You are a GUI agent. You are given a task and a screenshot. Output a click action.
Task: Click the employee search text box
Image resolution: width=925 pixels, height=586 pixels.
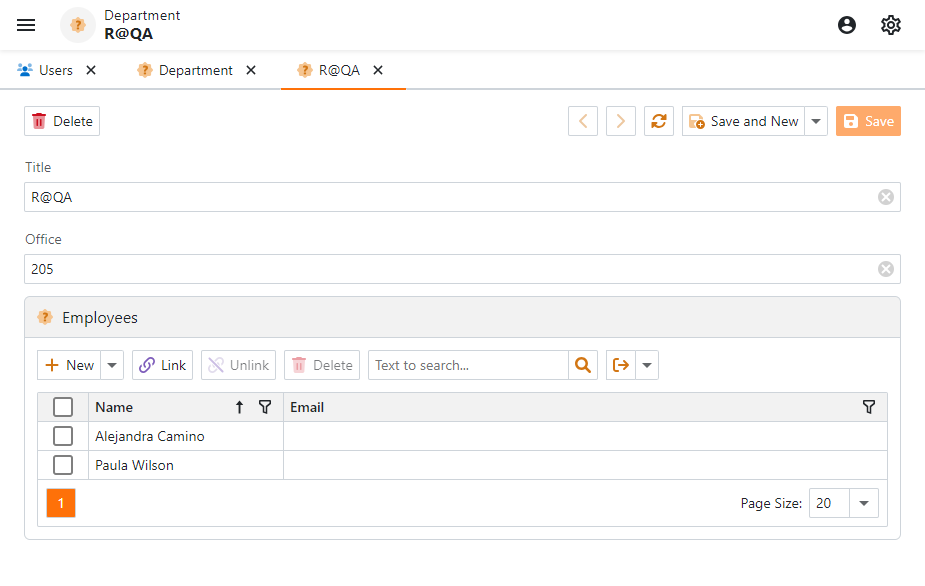(x=468, y=365)
